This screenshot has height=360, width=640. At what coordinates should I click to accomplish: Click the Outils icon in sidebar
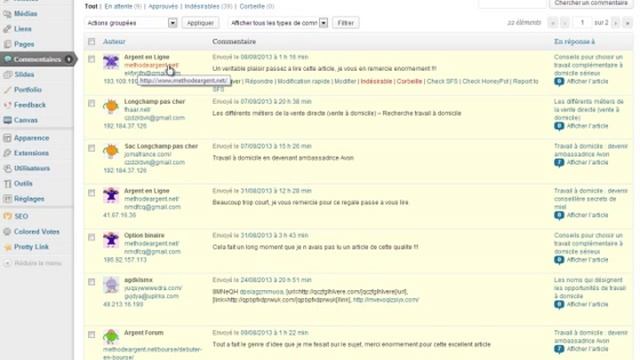tap(7, 184)
